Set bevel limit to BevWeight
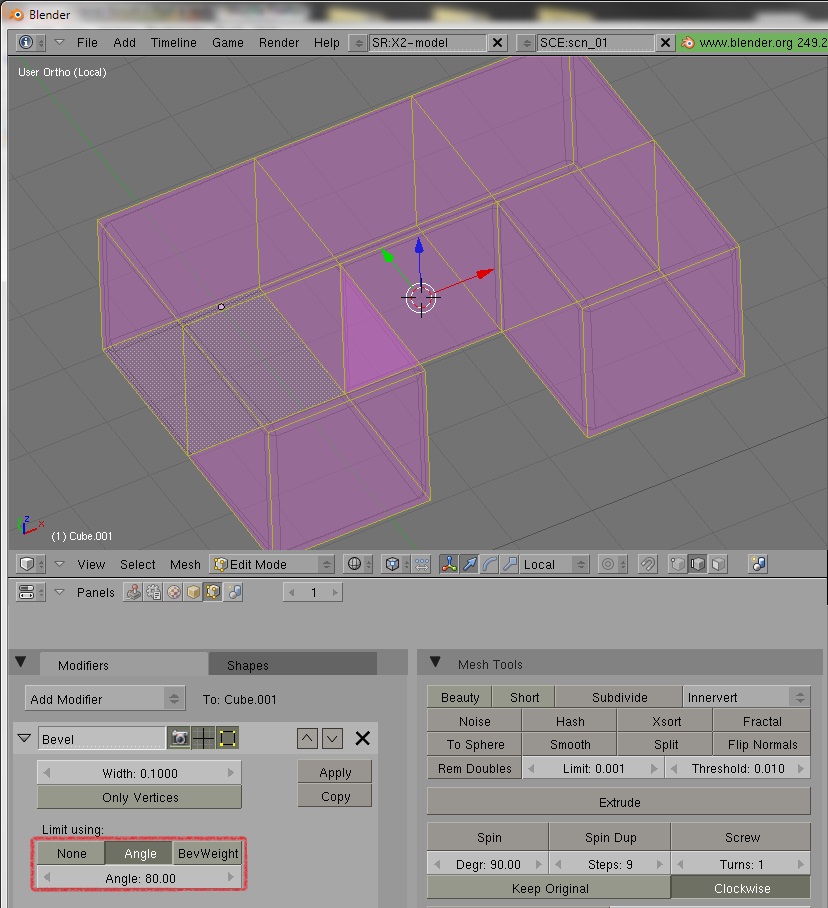The image size is (828, 908). point(207,853)
